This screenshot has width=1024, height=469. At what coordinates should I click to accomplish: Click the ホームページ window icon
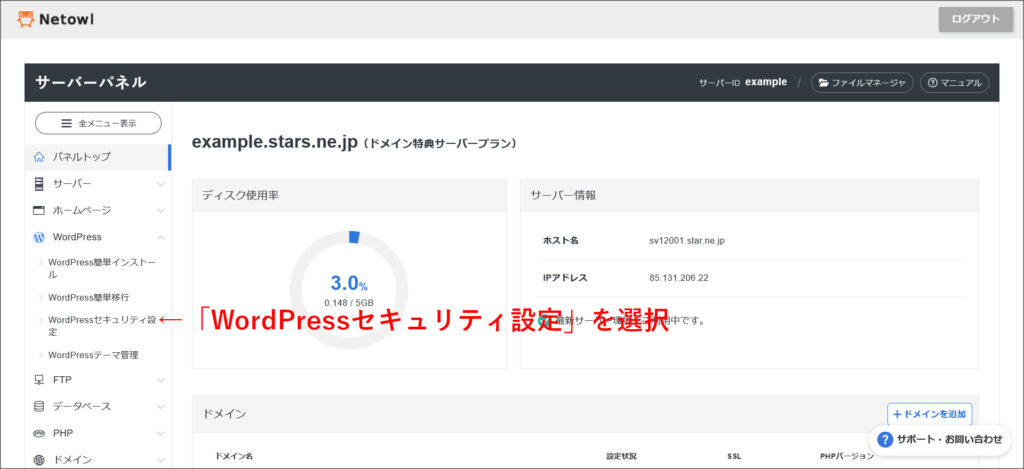(x=39, y=210)
